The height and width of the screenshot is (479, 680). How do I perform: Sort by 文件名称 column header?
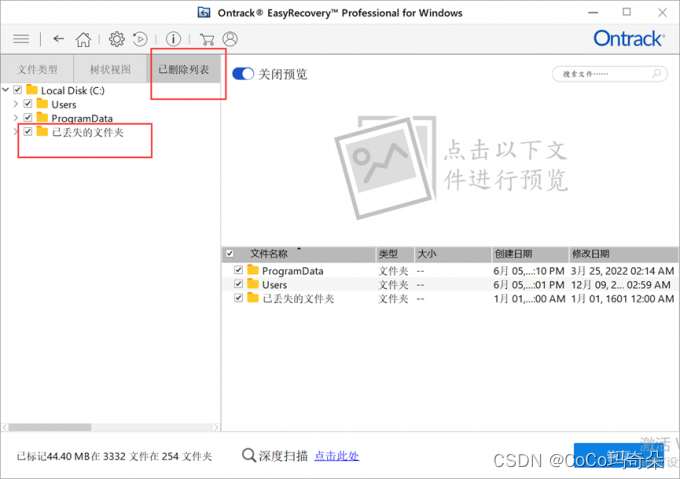(x=269, y=254)
